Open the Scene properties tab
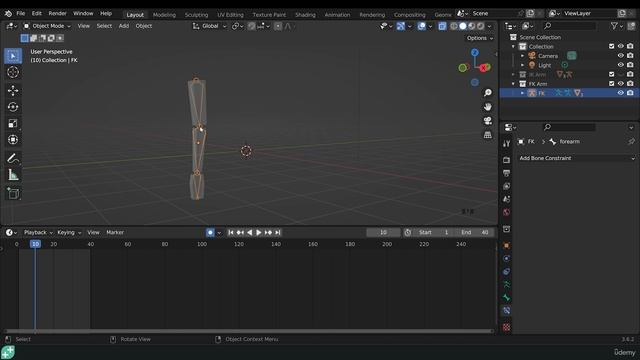Screen dimensions: 640x360 pos(507,199)
